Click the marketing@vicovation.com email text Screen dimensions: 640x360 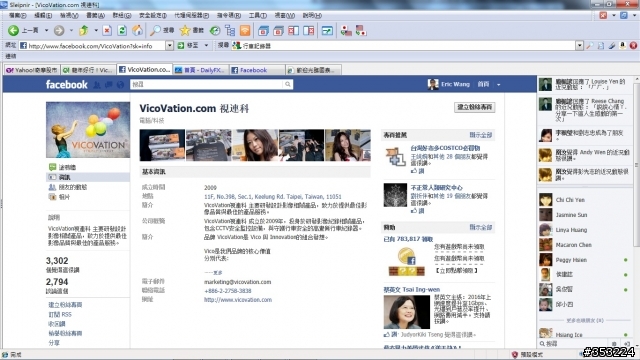tap(237, 282)
